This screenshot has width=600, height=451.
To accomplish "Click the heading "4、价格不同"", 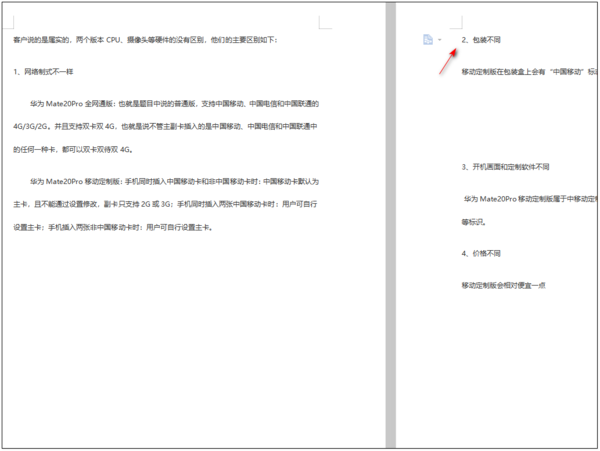I will [481, 254].
